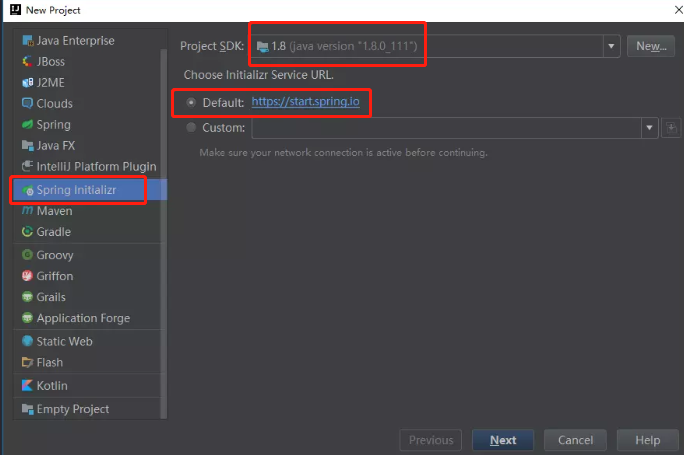Select the Custom service URL radio button
The image size is (684, 455).
point(191,127)
